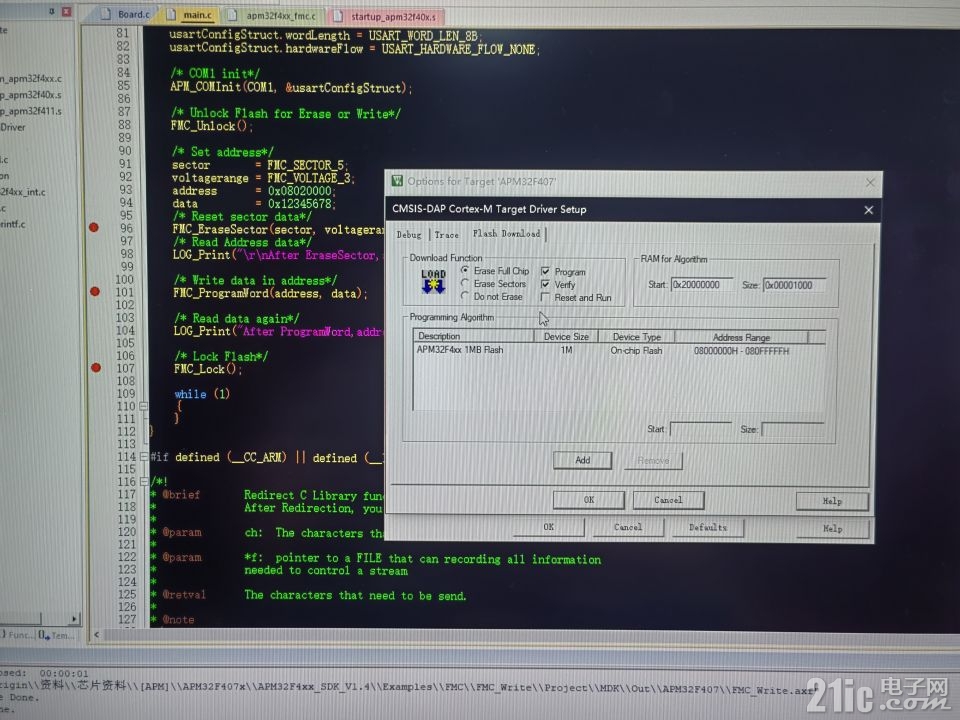Click the FMC_Lock() call on line 107
Screen dimensions: 960x720
click(x=208, y=369)
